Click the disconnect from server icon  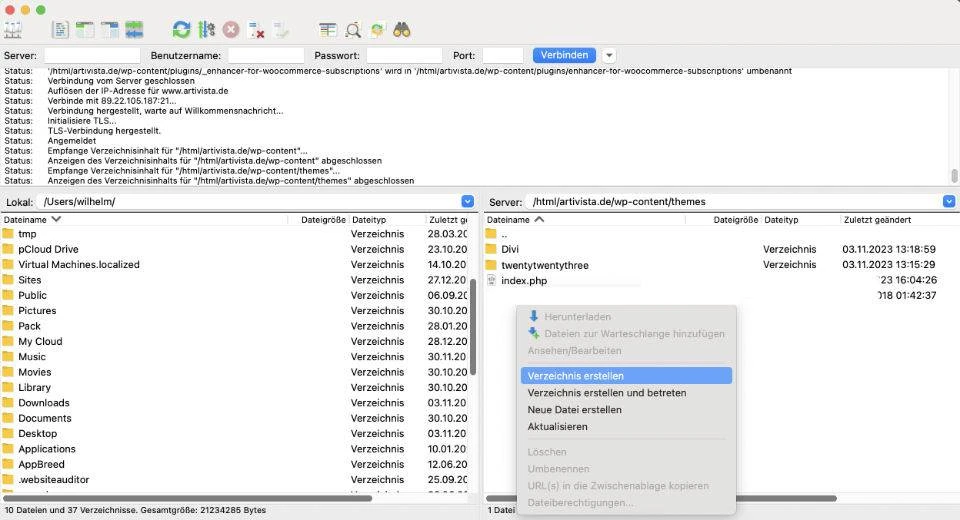[256, 29]
